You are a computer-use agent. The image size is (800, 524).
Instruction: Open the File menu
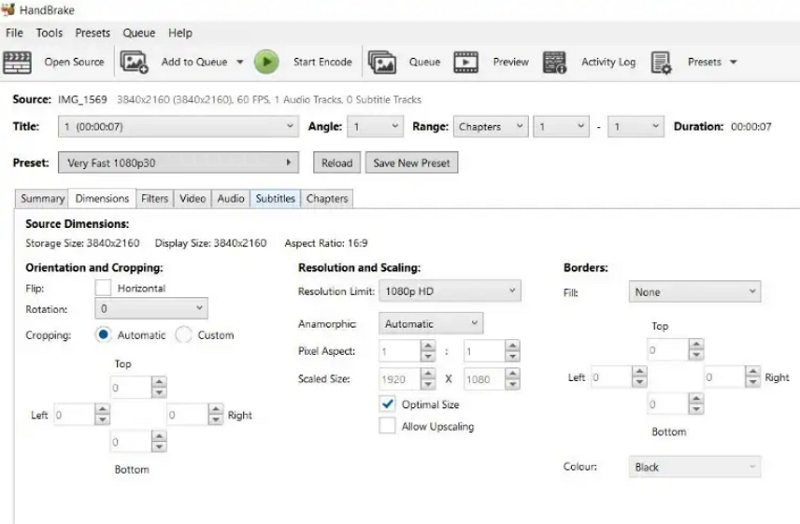[x=14, y=33]
